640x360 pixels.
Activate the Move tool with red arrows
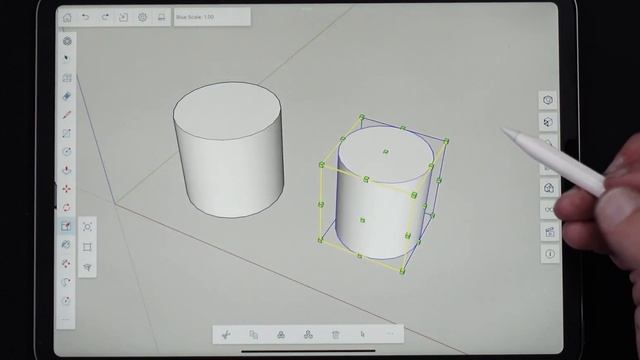(67, 189)
